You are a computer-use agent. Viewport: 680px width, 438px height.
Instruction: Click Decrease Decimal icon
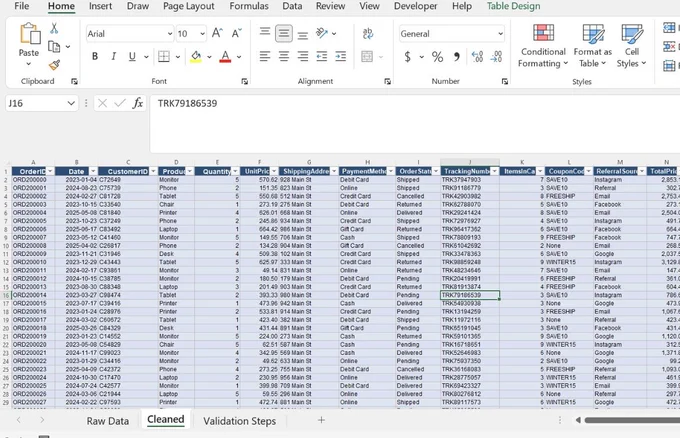point(496,56)
